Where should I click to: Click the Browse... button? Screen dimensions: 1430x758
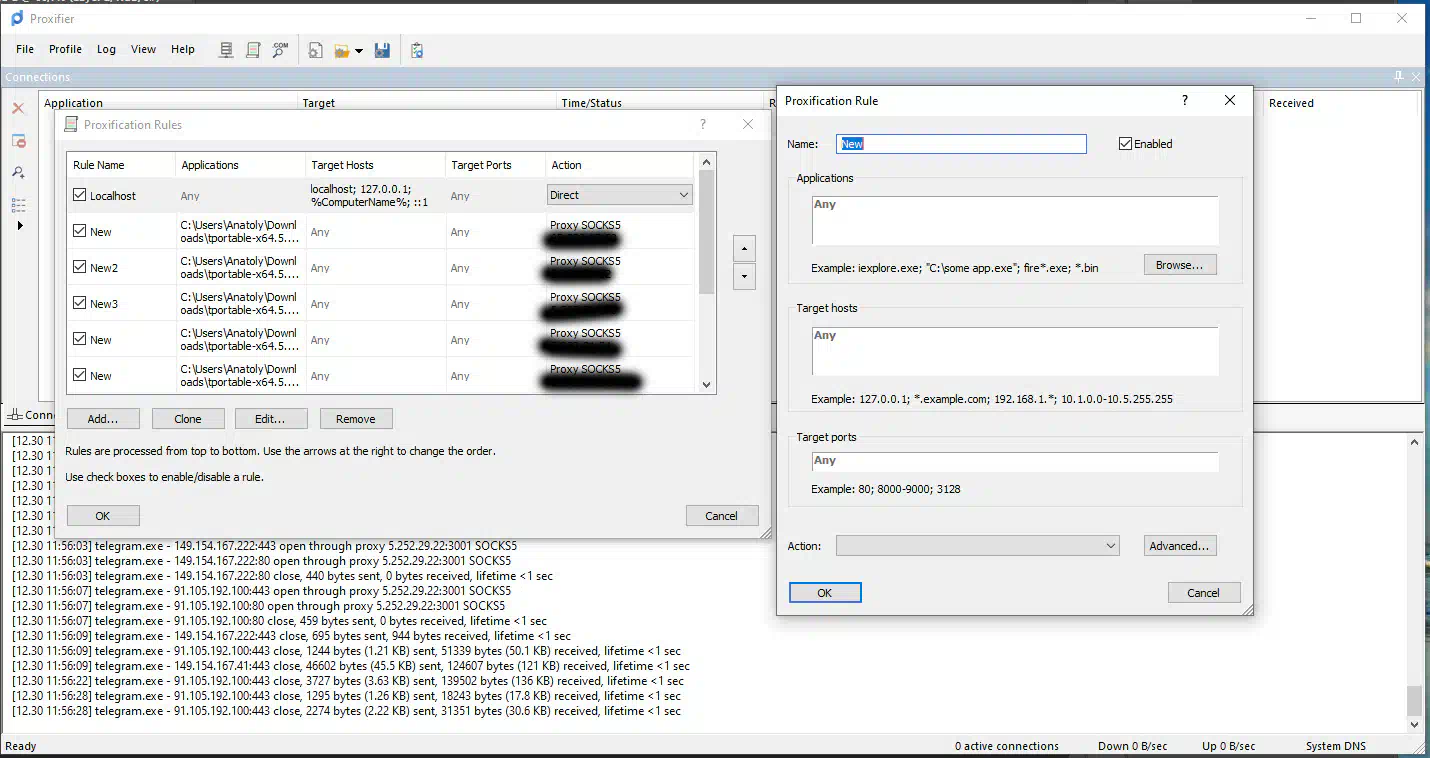(1180, 265)
